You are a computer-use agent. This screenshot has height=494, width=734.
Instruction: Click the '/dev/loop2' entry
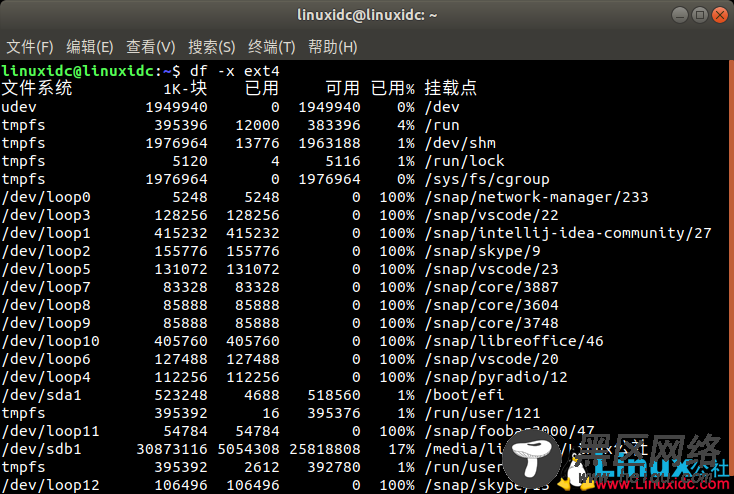click(46, 251)
